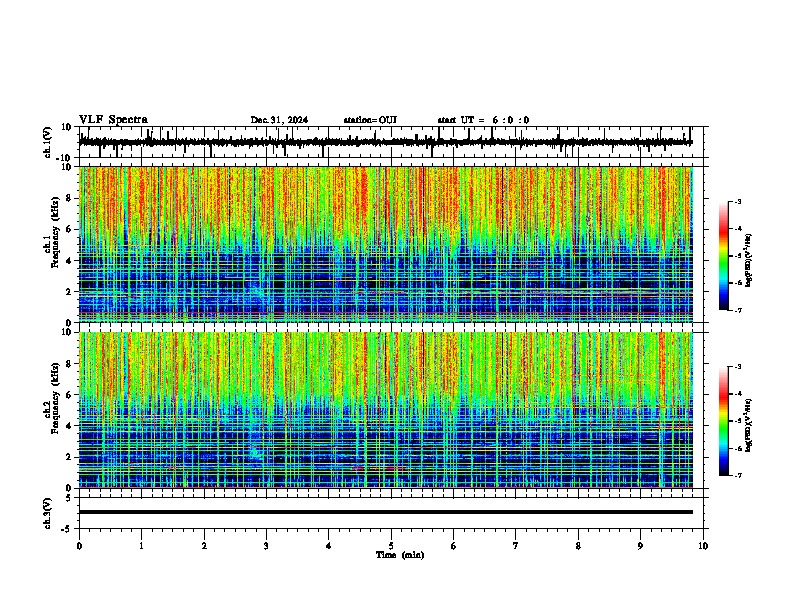Click the "-4" label on ch.2 colour bar
This screenshot has width=792, height=612.
point(738,394)
